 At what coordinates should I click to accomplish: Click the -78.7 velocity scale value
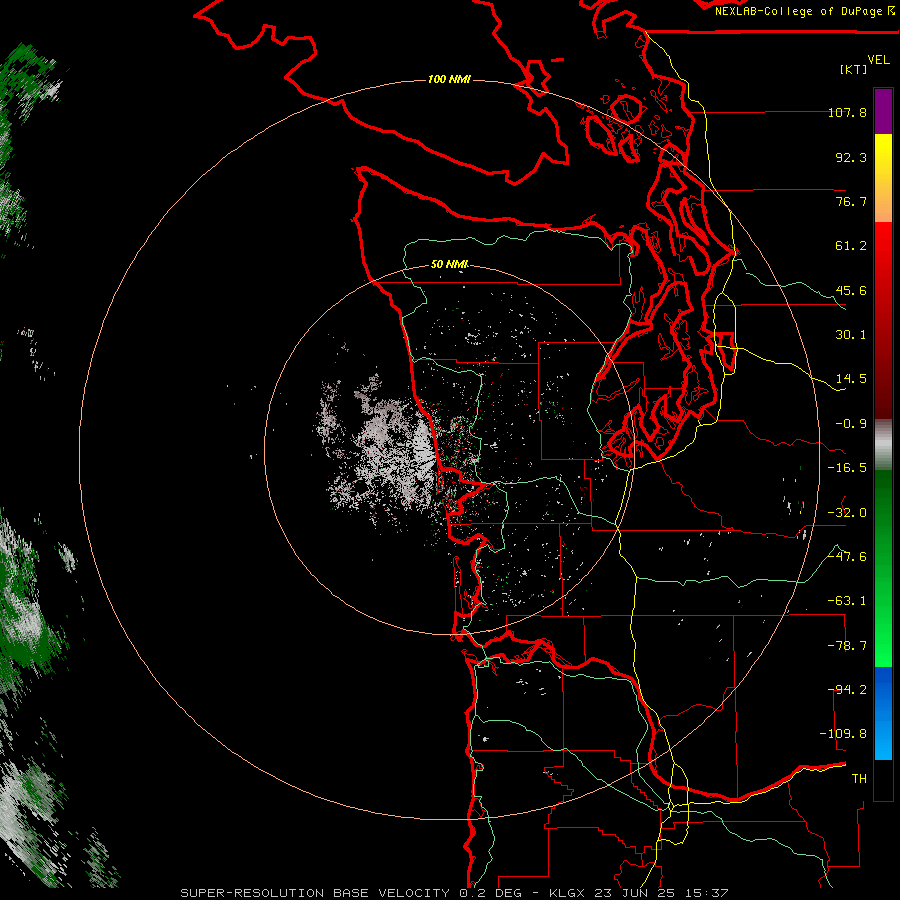click(847, 646)
